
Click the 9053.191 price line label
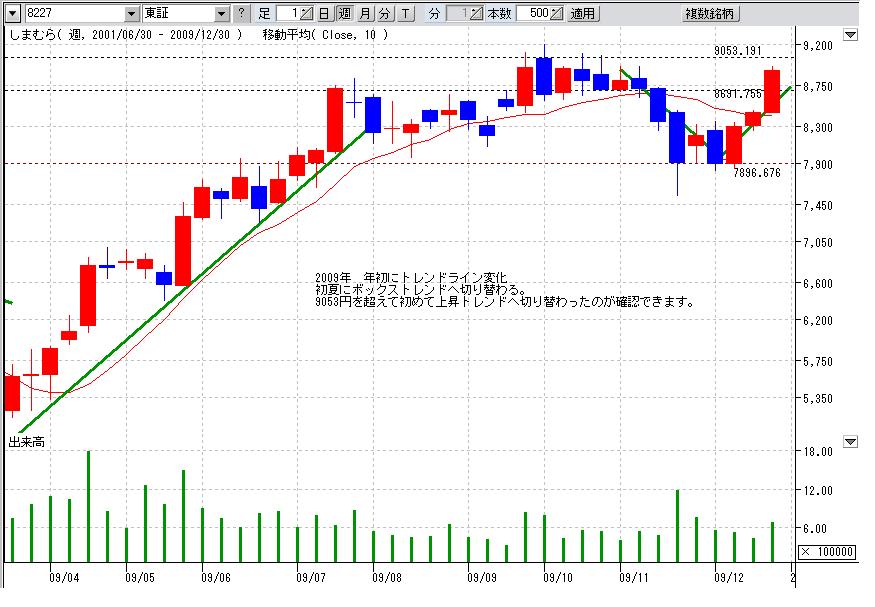click(x=738, y=51)
